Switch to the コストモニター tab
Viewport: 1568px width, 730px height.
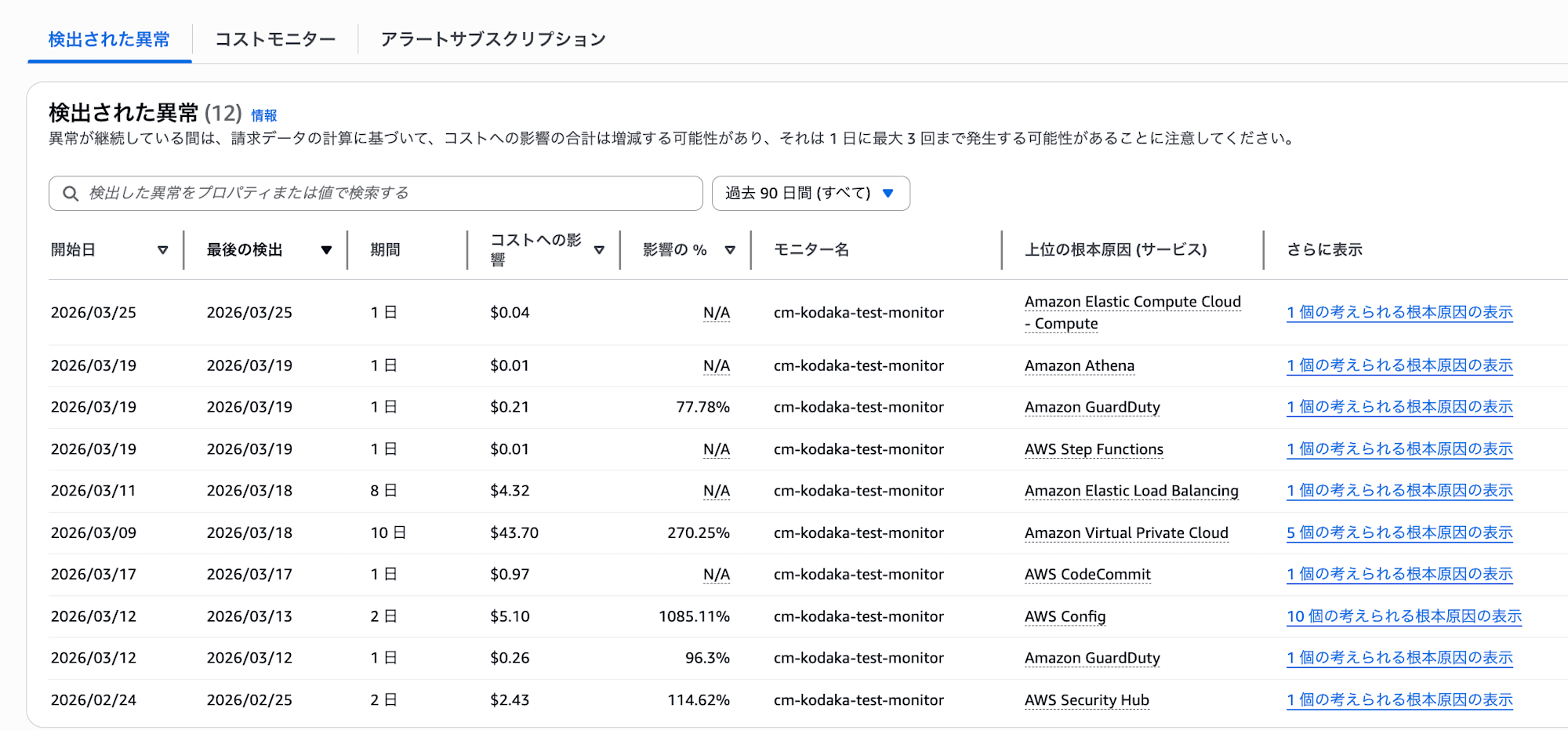[x=273, y=38]
